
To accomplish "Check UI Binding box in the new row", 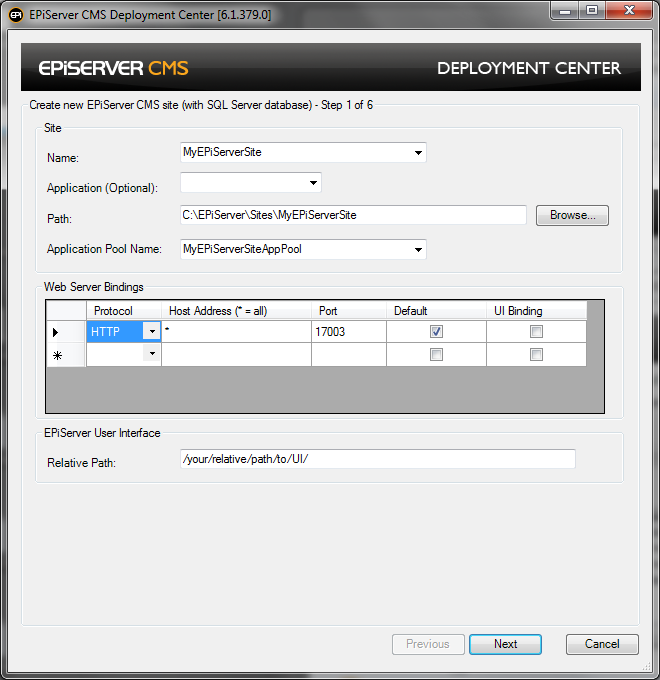I will pos(536,355).
